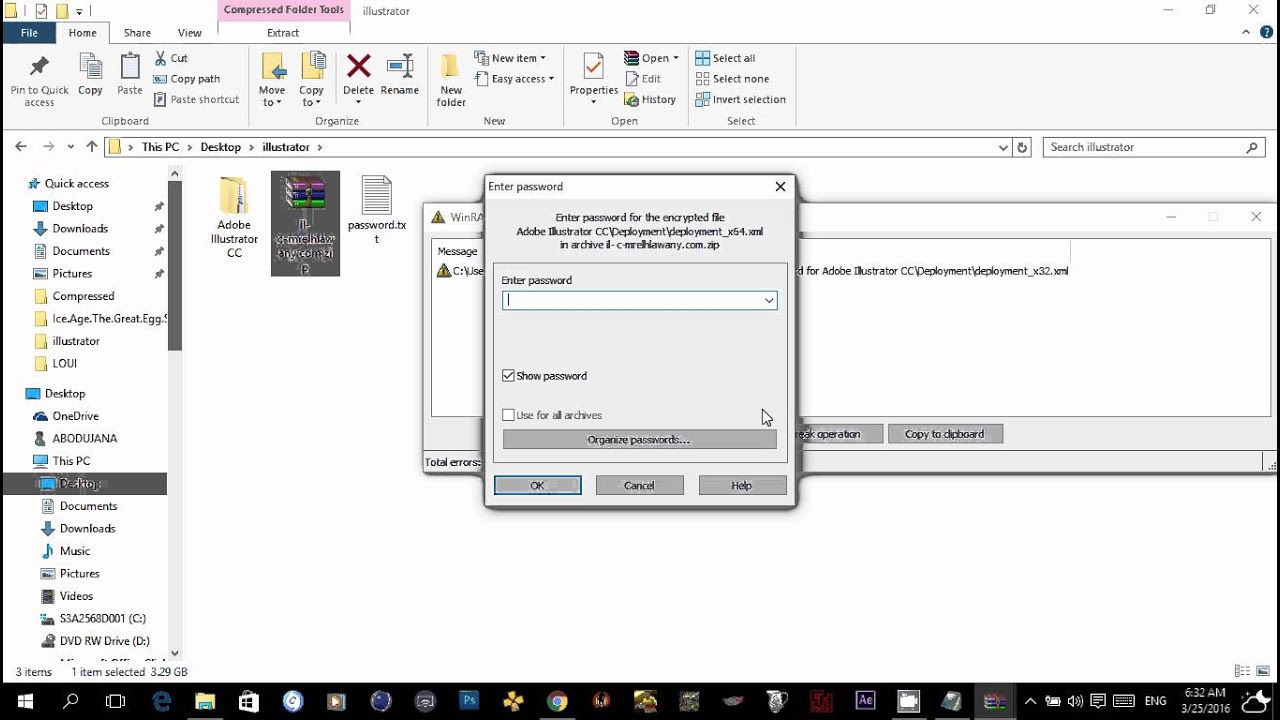Click Desktop in the address path

[x=220, y=147]
